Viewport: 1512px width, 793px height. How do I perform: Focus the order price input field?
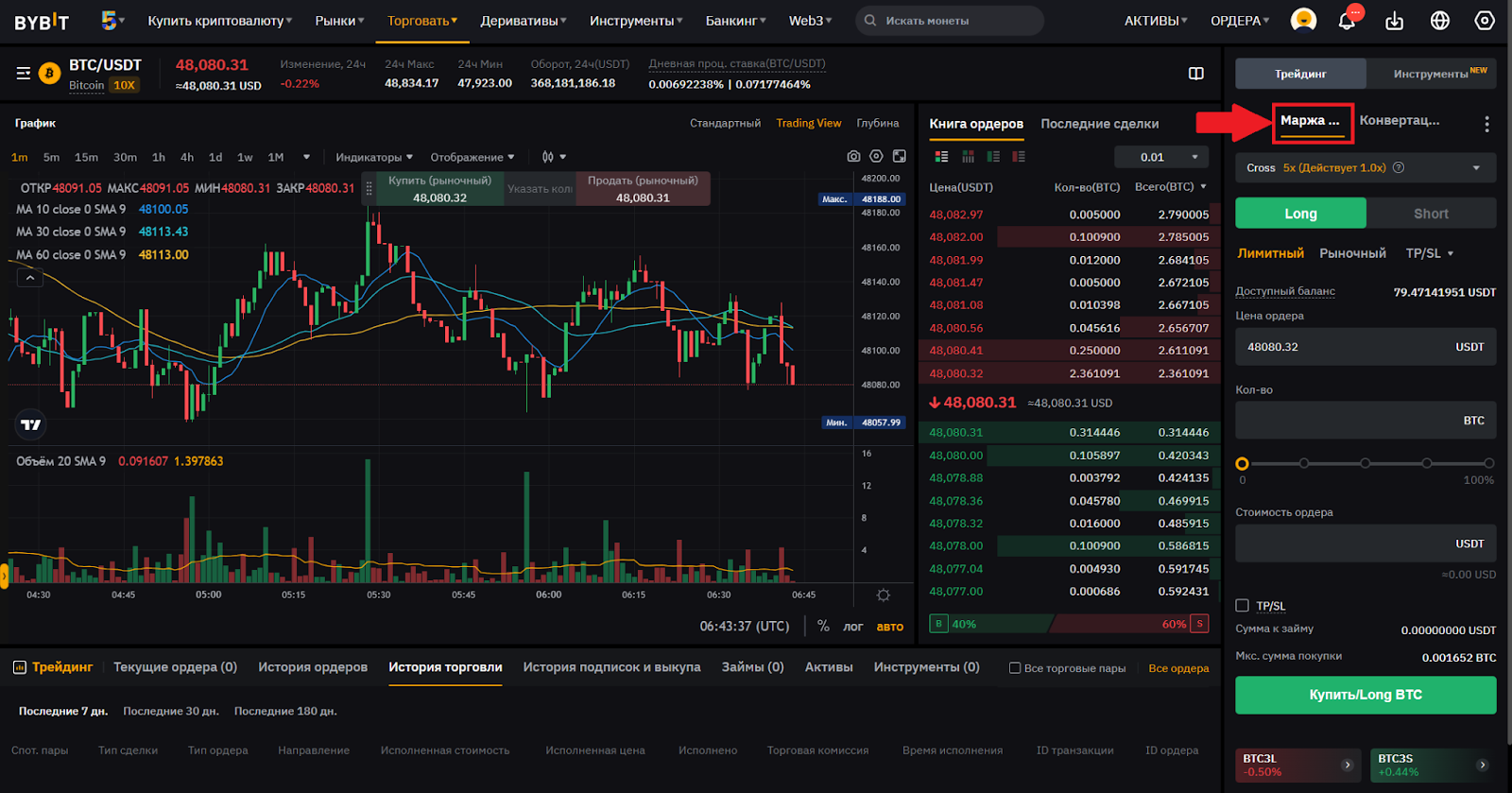(x=1366, y=347)
